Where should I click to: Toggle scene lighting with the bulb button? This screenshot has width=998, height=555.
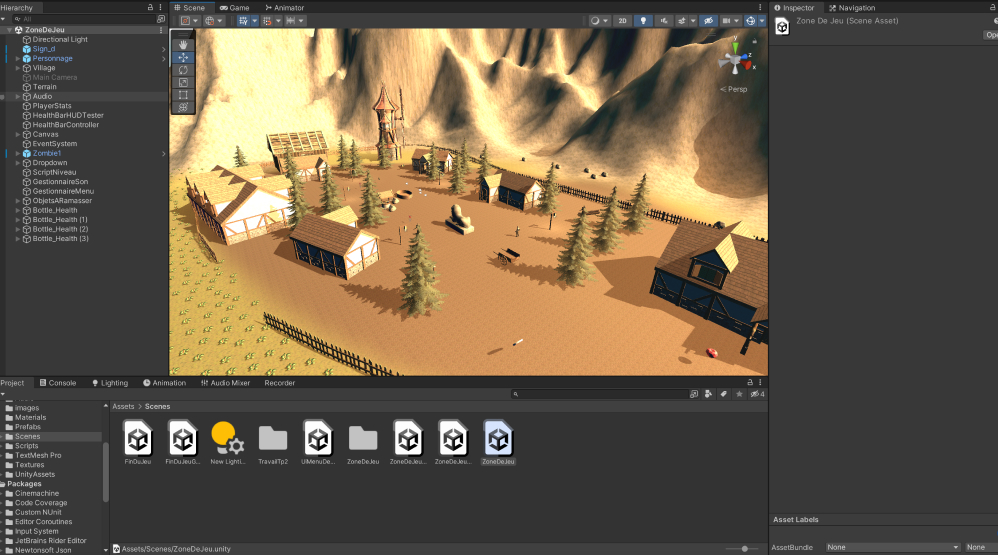[643, 20]
